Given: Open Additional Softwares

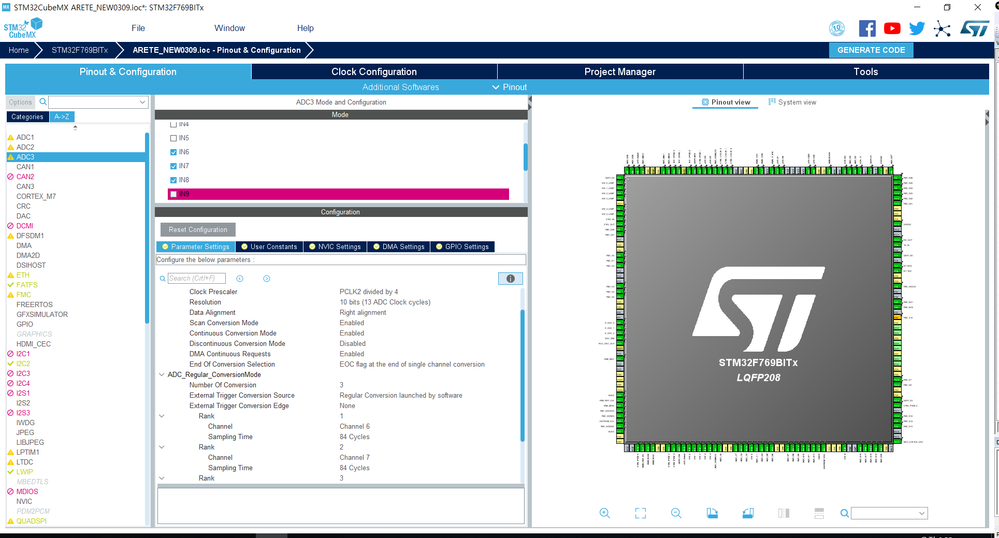Looking at the screenshot, I should click(x=401, y=87).
